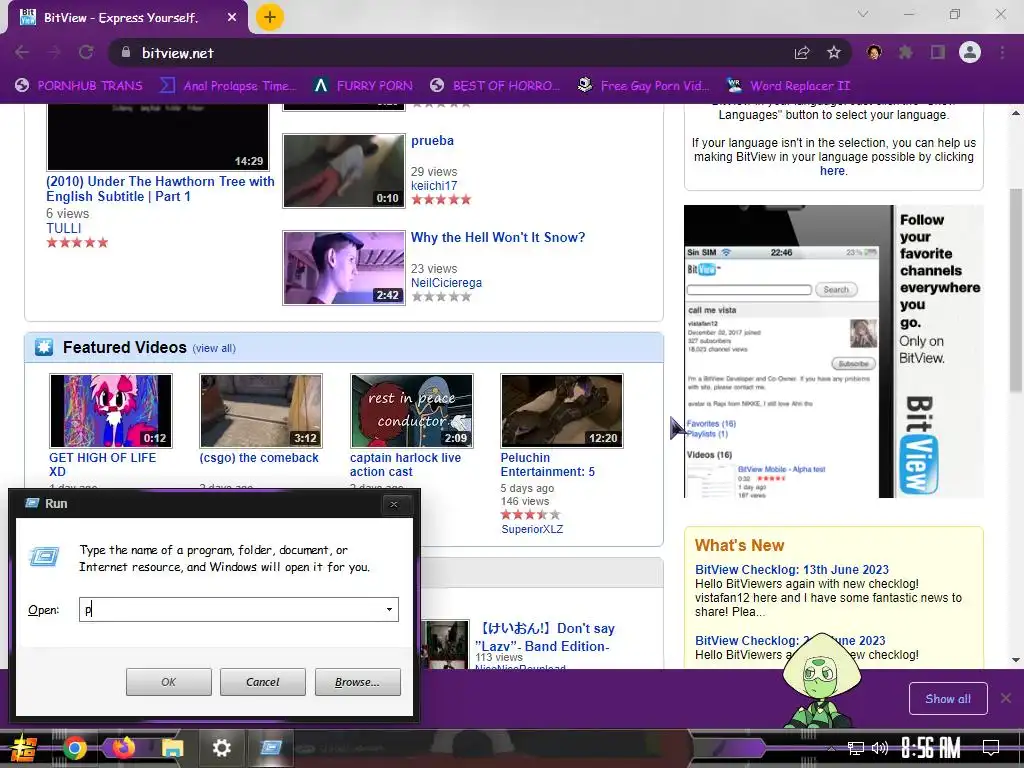Viewport: 1024px width, 768px height.
Task: Reload the bitview.net page
Action: coord(86,52)
